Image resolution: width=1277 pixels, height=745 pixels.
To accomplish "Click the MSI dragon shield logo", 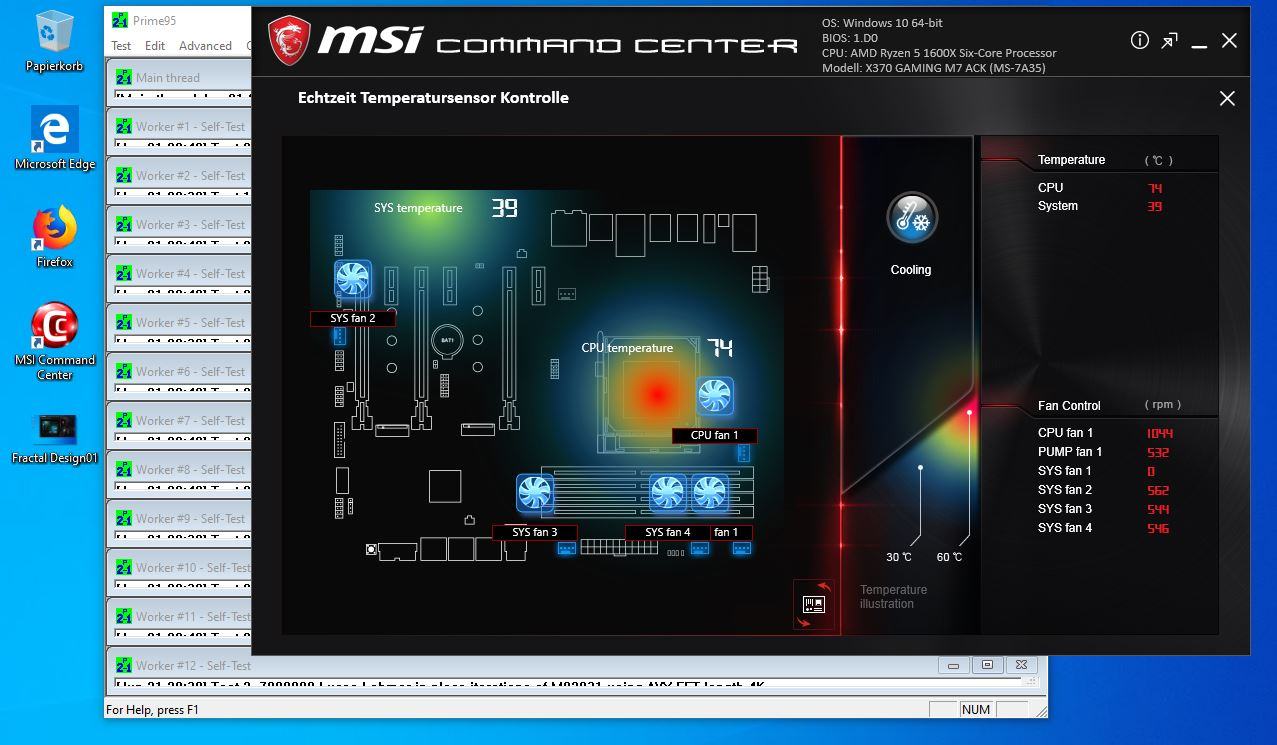I will [x=288, y=40].
